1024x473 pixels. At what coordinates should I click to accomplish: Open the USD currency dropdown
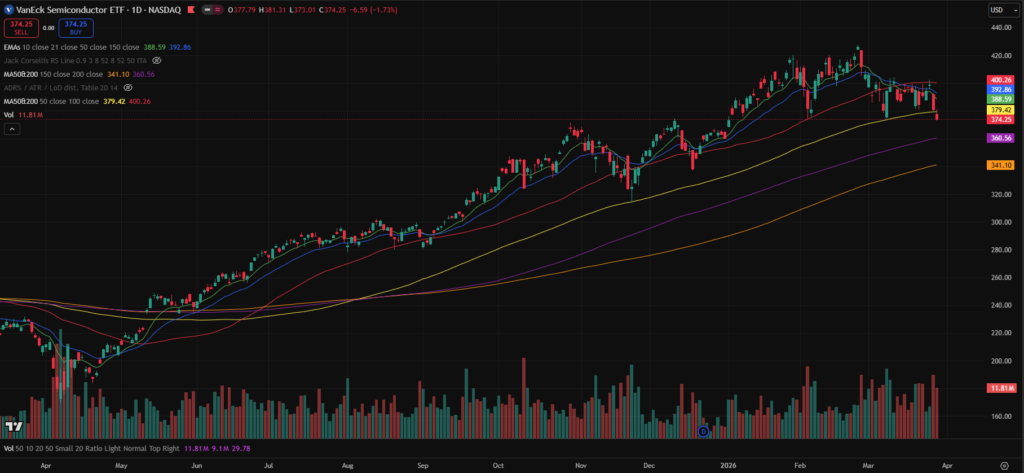tap(997, 9)
